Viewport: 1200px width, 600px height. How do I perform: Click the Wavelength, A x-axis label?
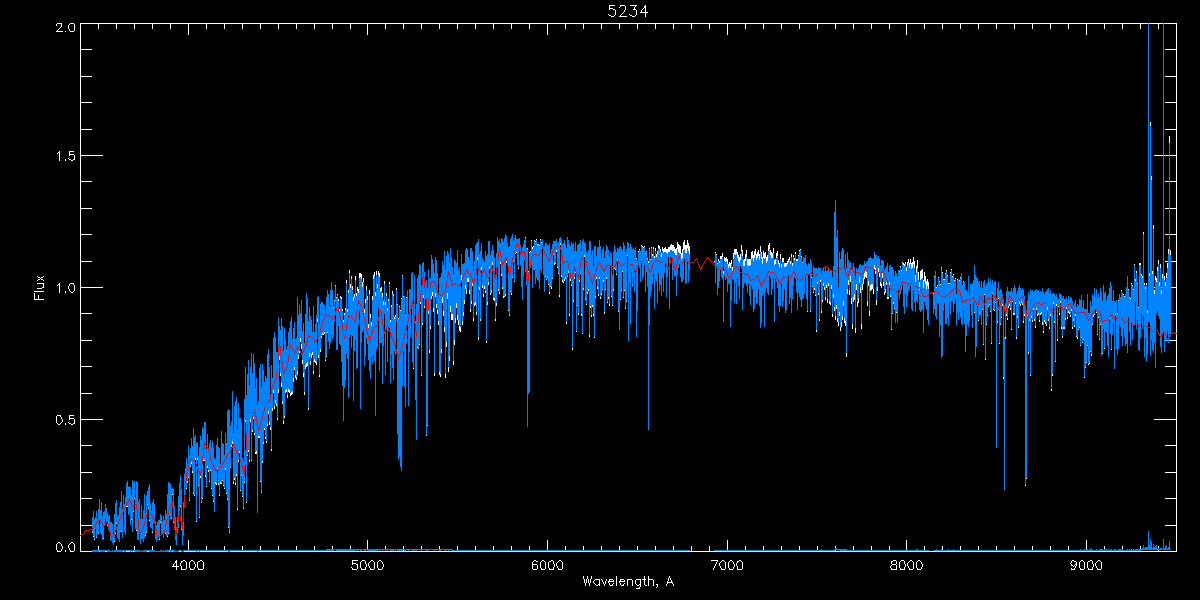pos(628,582)
